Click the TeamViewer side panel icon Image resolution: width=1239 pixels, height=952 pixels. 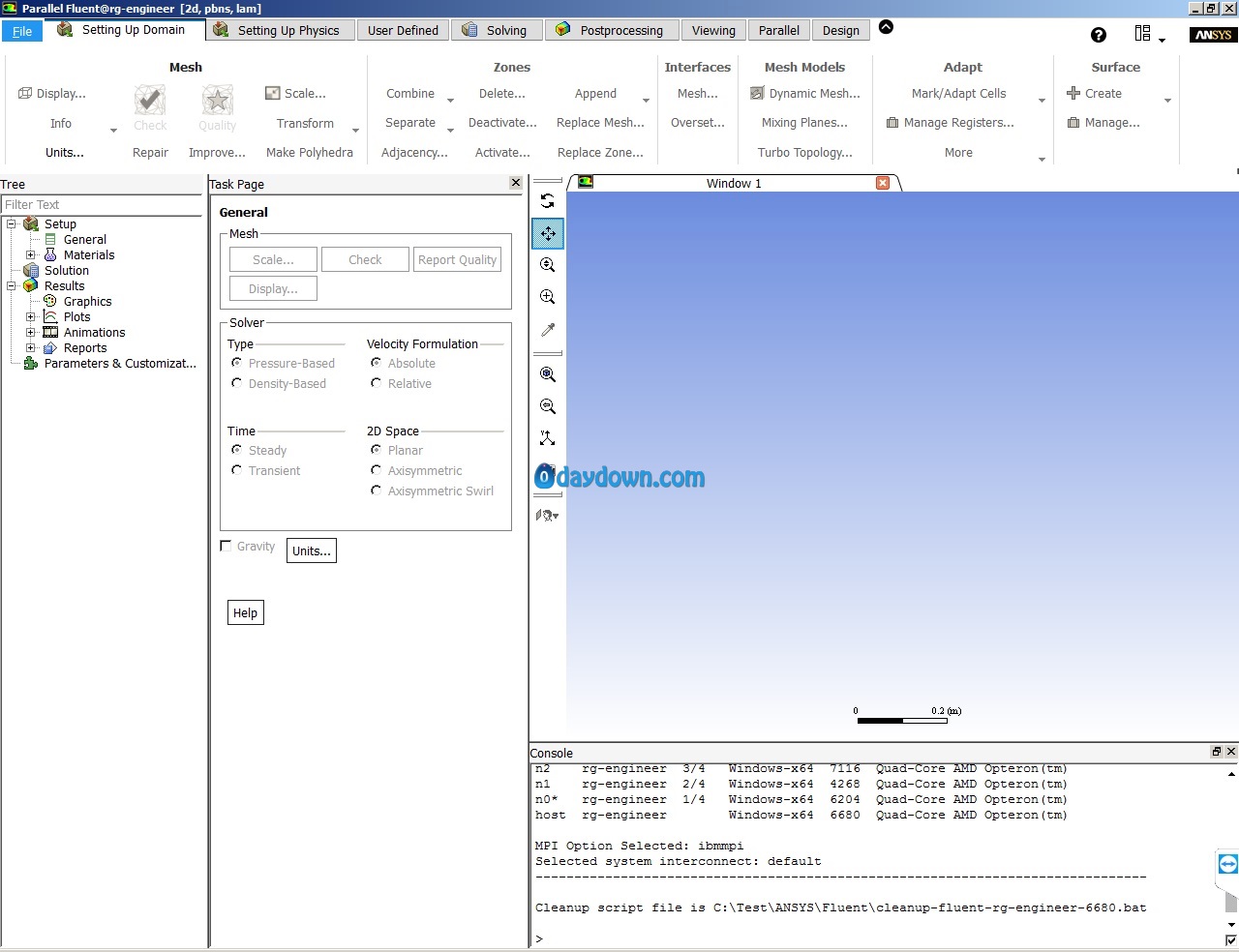pos(1227,865)
